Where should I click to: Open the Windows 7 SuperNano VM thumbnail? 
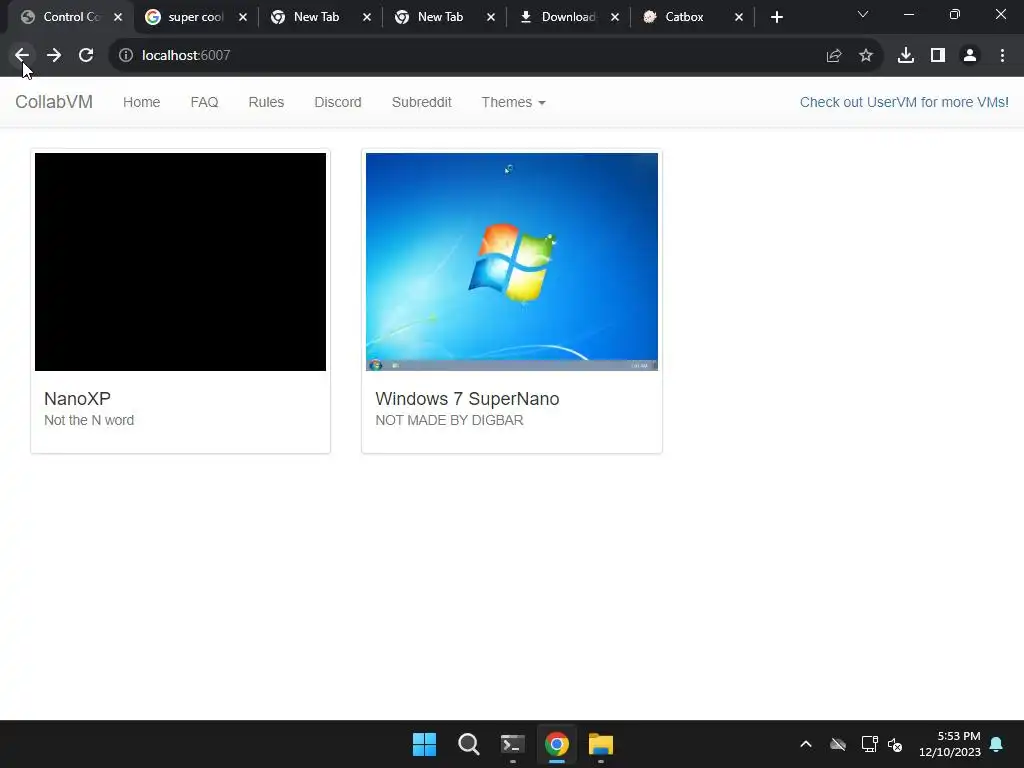pyautogui.click(x=512, y=262)
